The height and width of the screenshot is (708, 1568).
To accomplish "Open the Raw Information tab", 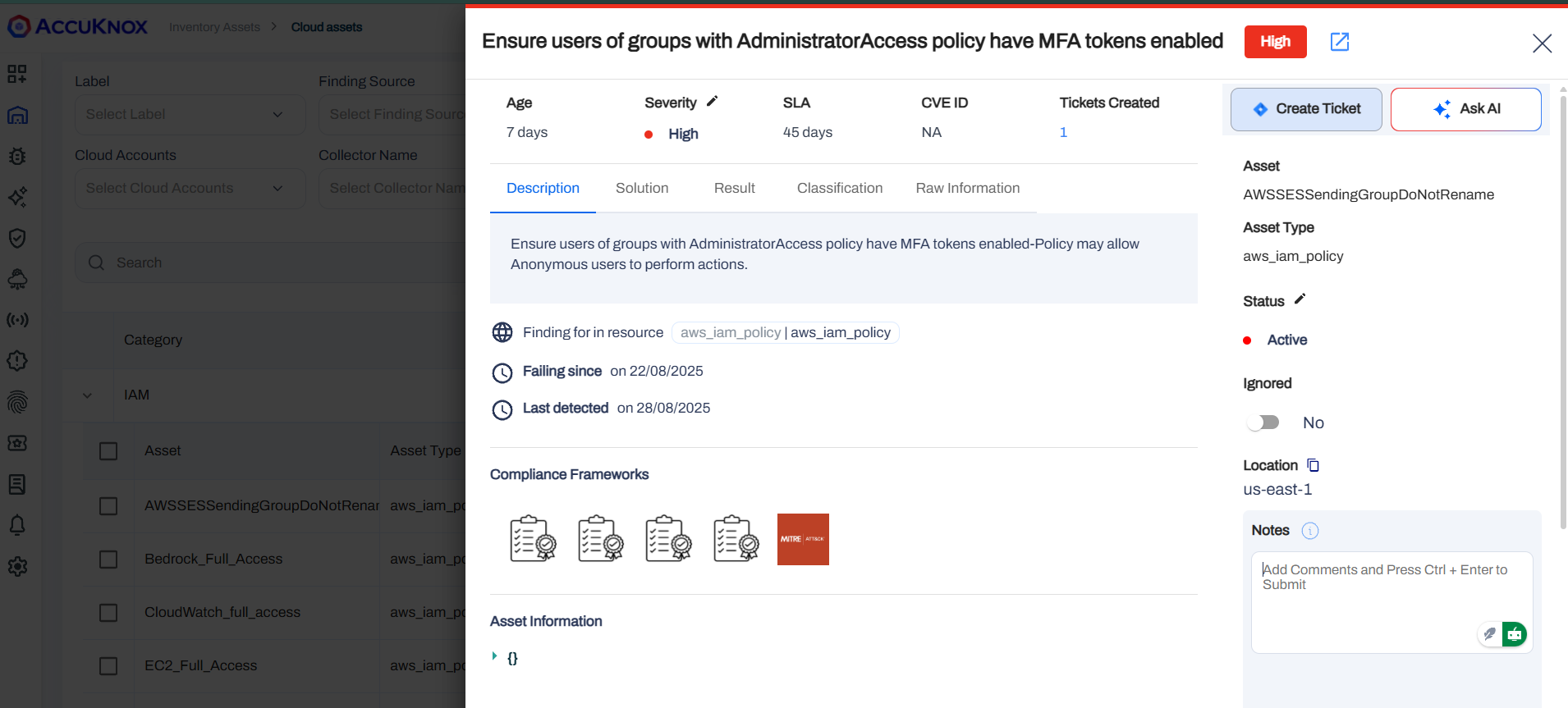I will point(967,189).
